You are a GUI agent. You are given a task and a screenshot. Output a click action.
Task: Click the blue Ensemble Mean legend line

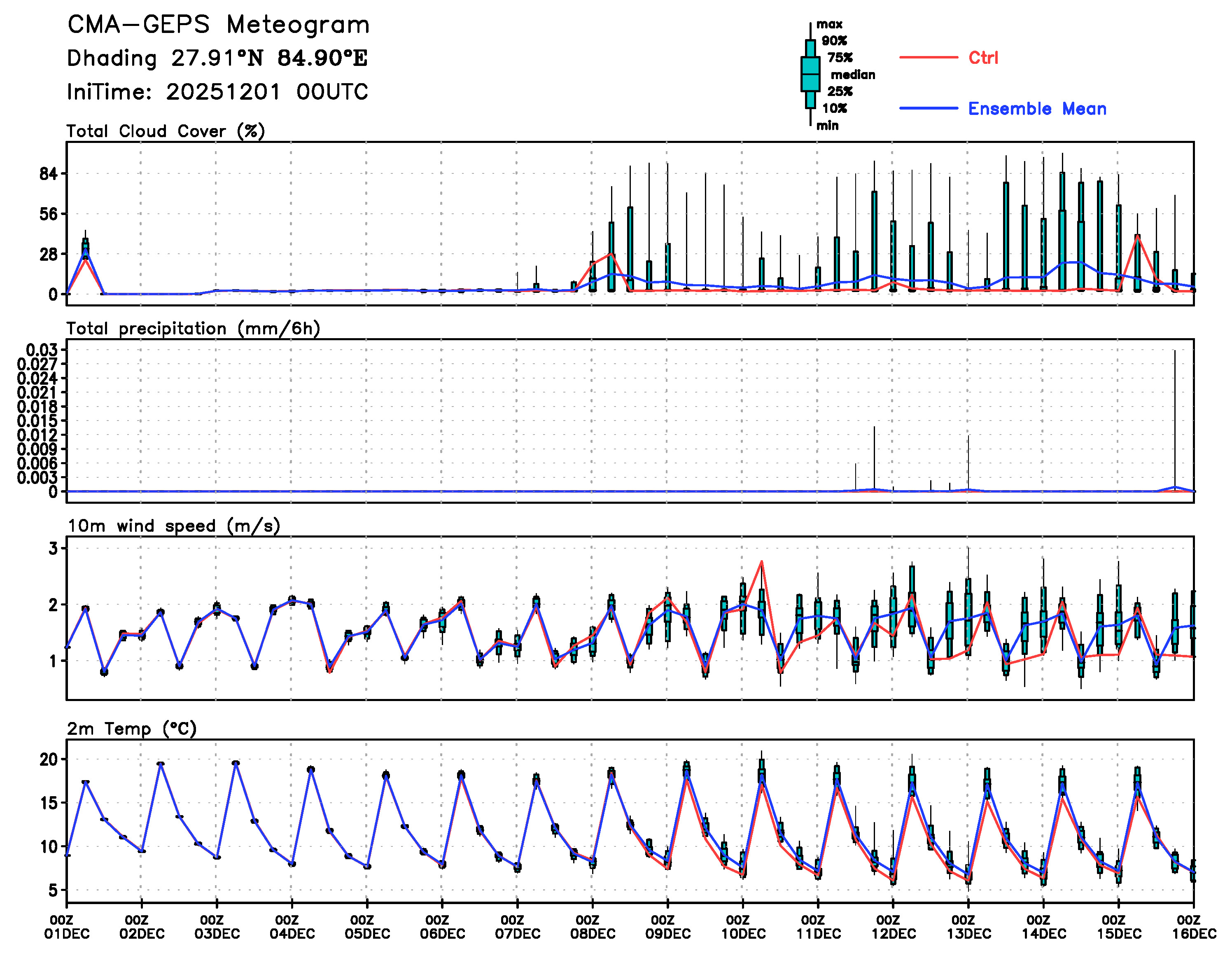928,108
